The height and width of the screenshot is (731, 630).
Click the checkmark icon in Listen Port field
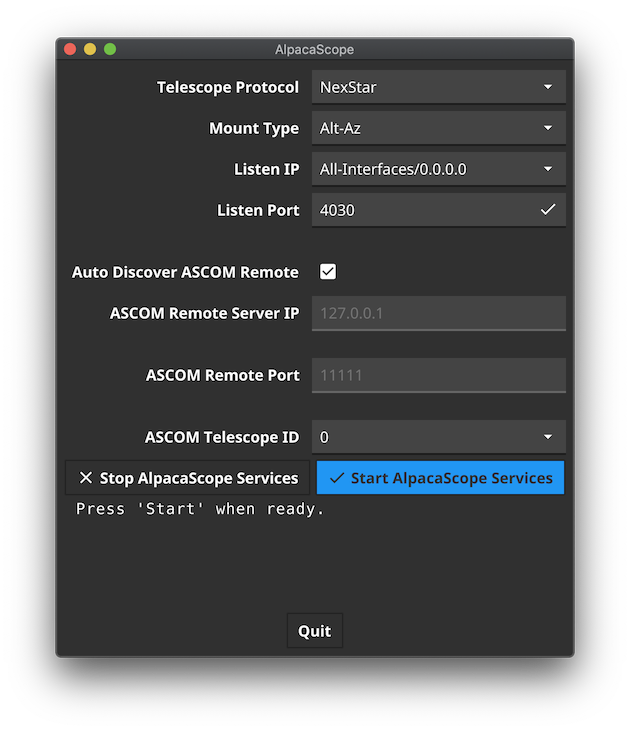coord(548,210)
